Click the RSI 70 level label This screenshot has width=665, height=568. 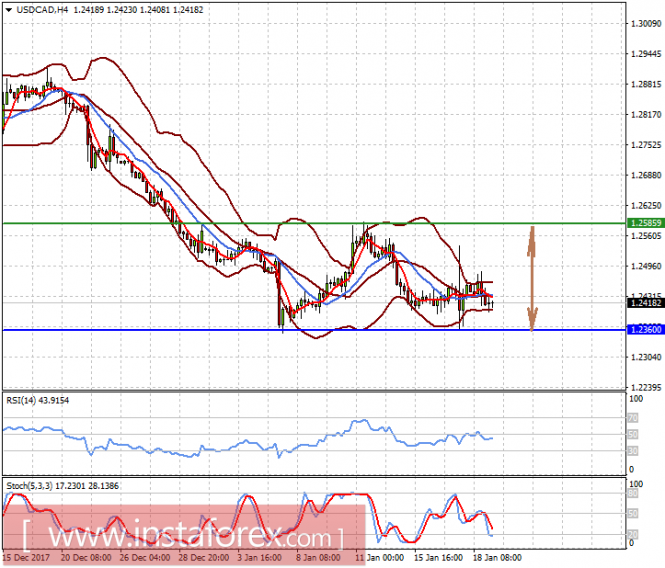(633, 418)
